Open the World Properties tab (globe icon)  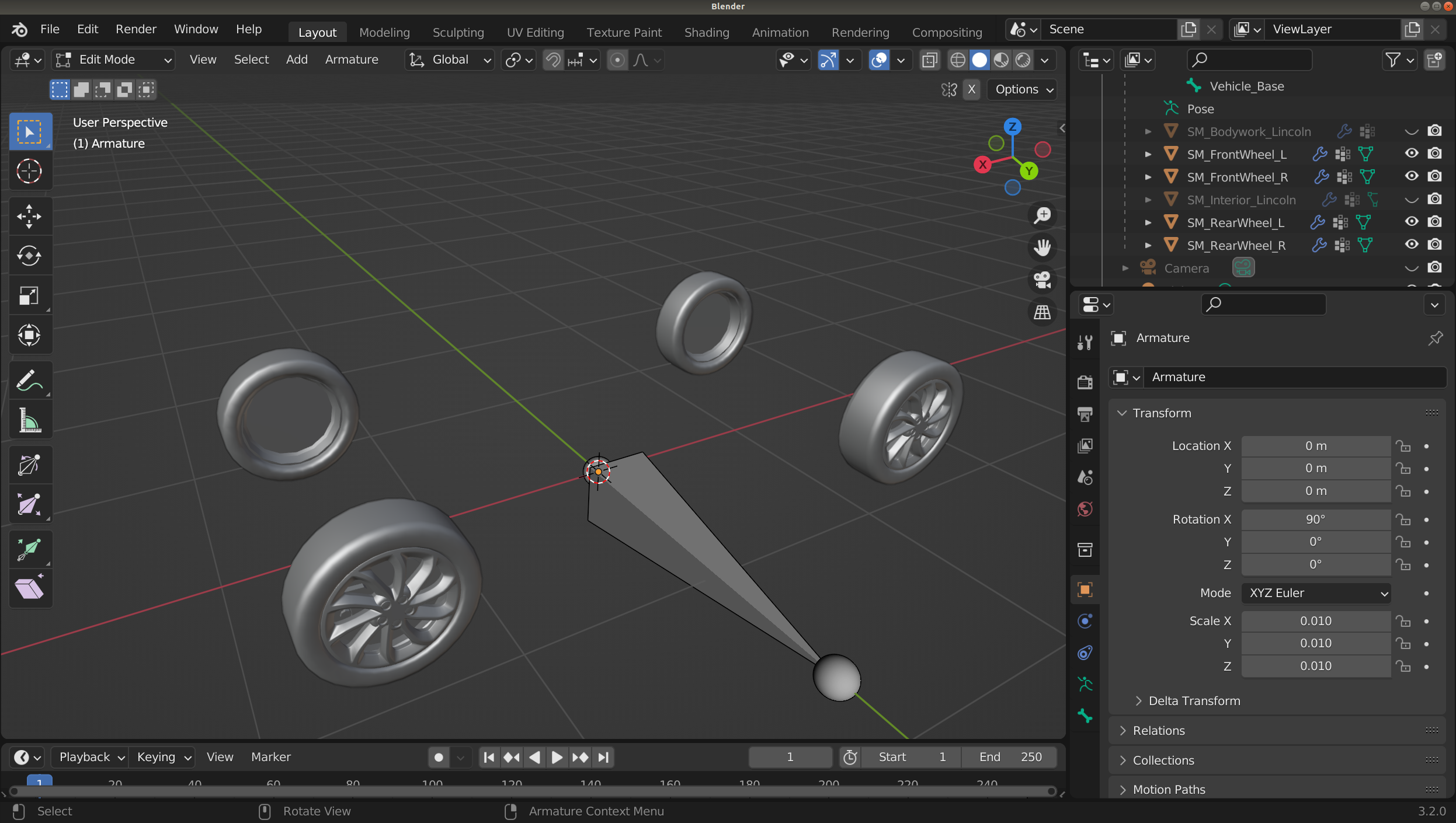pyautogui.click(x=1085, y=508)
